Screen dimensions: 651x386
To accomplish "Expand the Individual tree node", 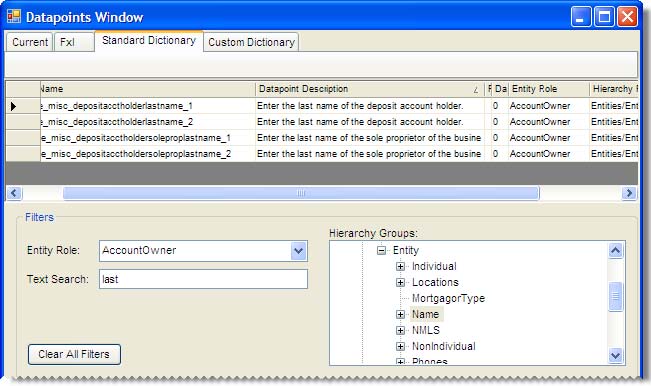I will pyautogui.click(x=400, y=266).
